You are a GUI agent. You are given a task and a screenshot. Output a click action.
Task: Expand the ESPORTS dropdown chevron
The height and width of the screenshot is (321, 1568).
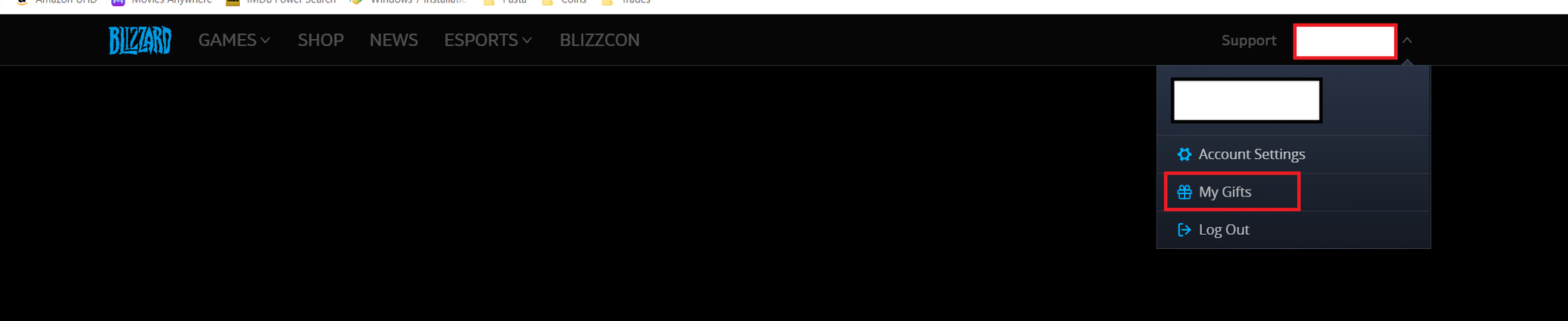coord(527,41)
